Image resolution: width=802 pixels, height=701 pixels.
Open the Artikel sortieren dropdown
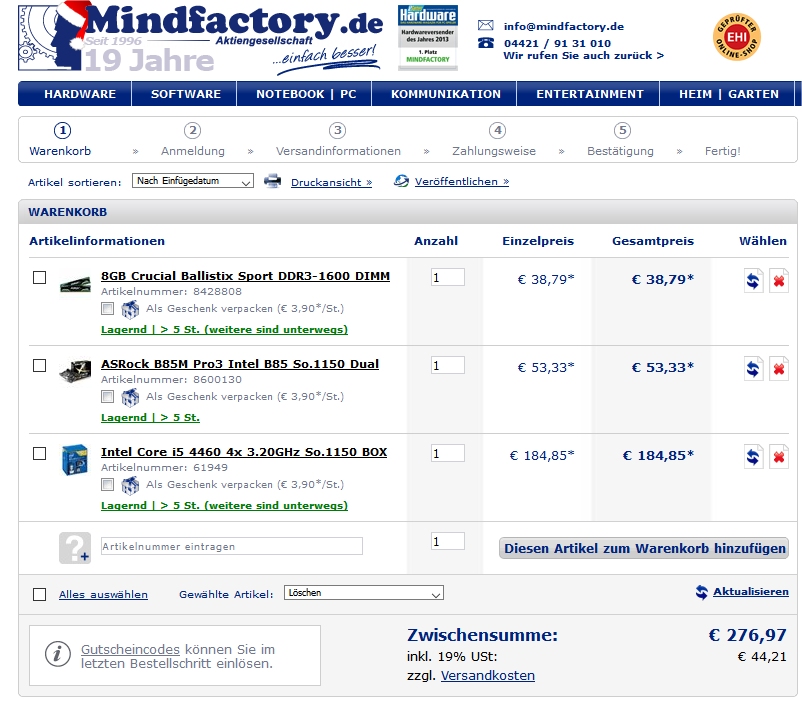pyautogui.click(x=192, y=181)
